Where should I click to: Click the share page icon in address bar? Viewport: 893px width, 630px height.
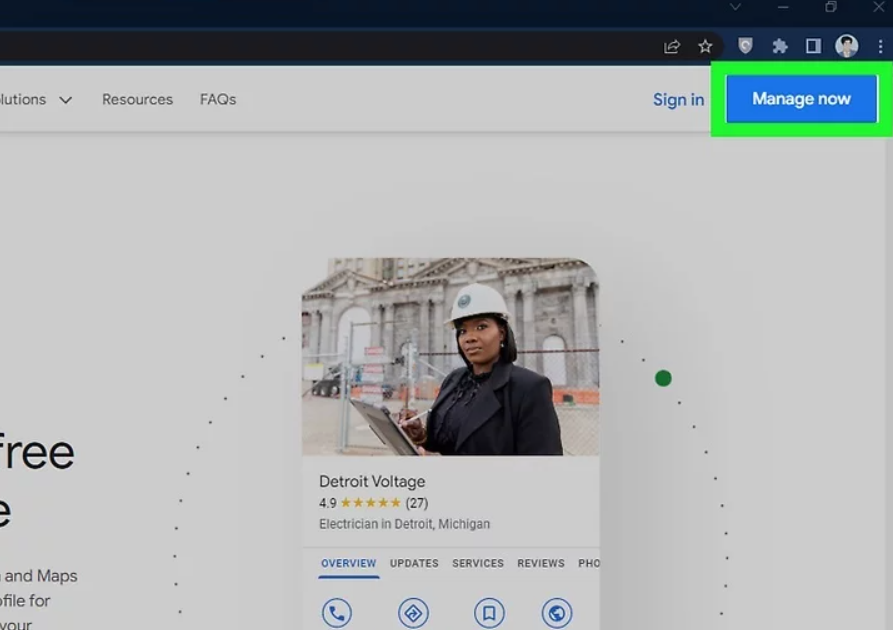(672, 46)
